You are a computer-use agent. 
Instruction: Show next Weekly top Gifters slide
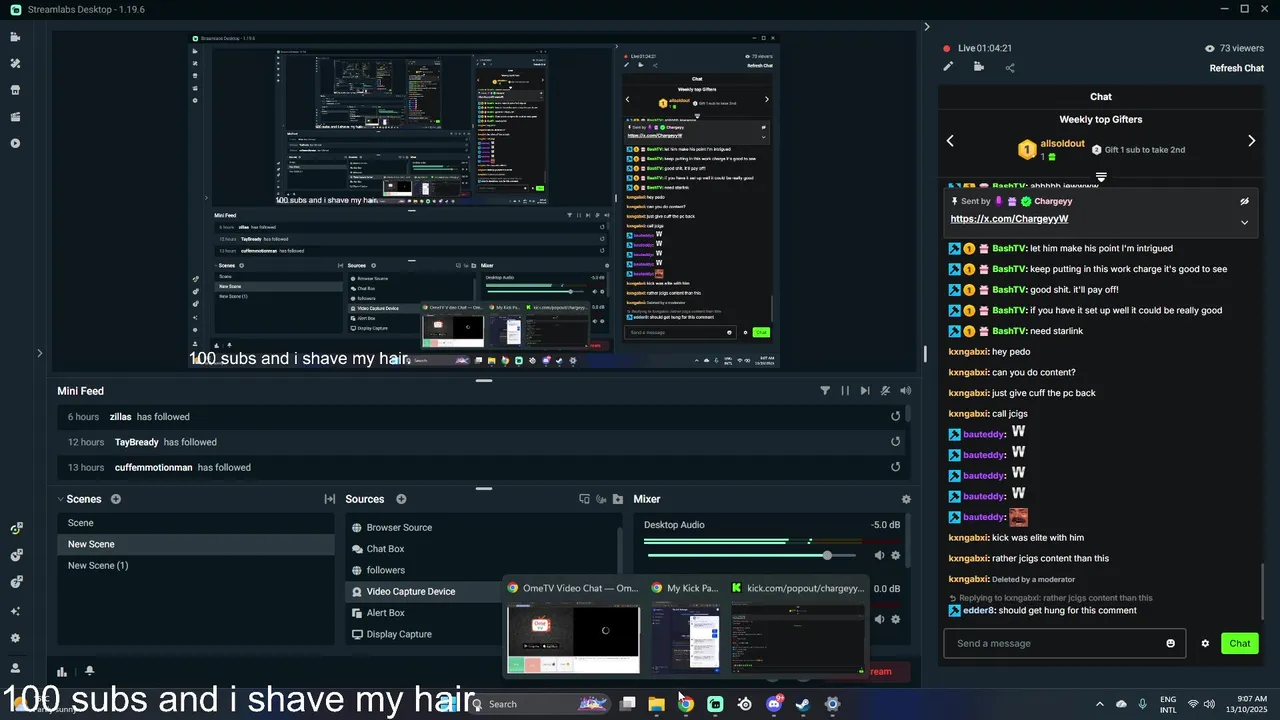(1251, 141)
